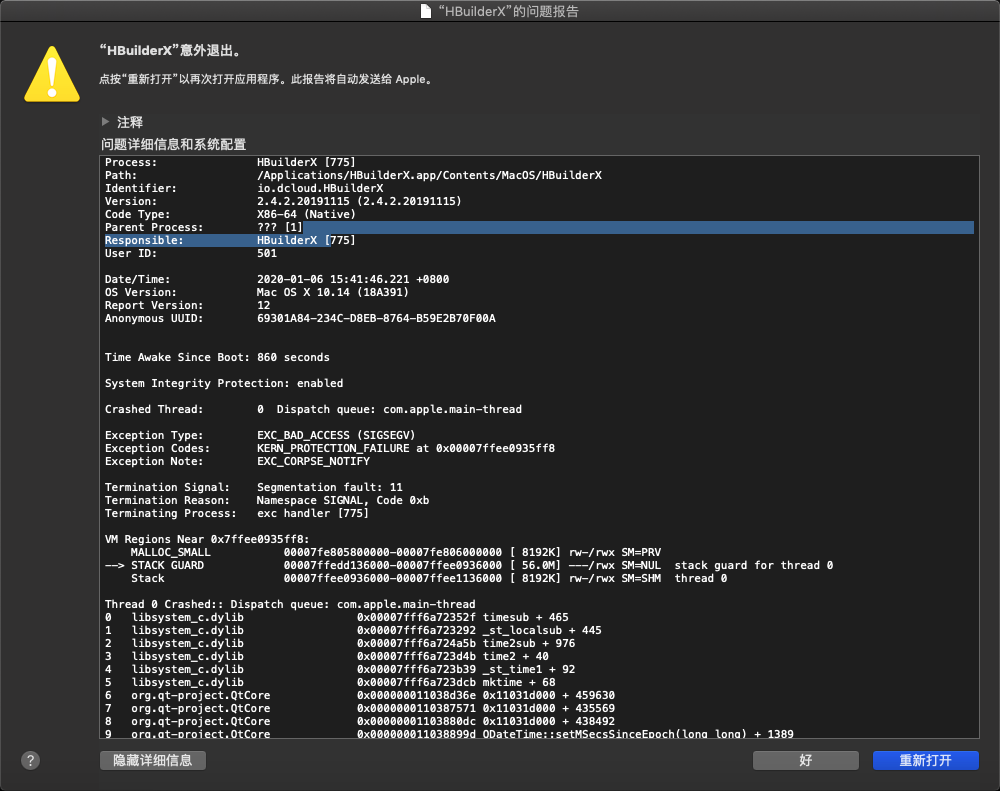Click the VM Regions Near 0x7ffee0935ff8 line
Viewport: 1000px width, 791px height.
pyautogui.click(x=207, y=540)
